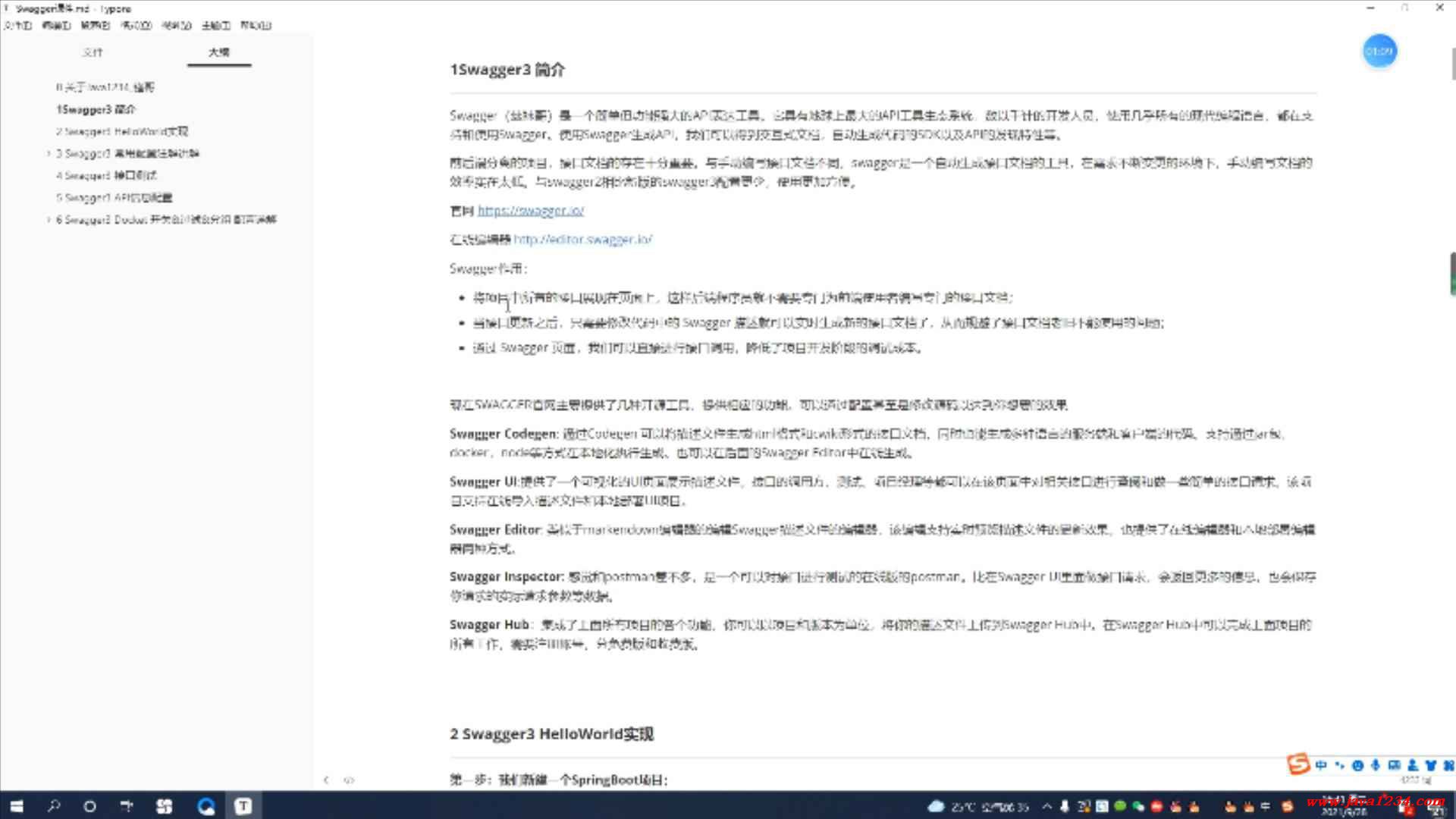
Task: Open WeChat icon in system tray
Action: pos(1138,806)
